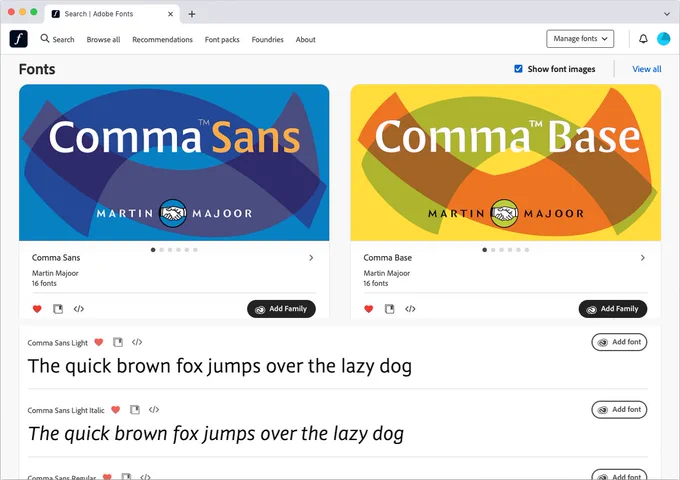Click Add Family for Comma Sans
The width and height of the screenshot is (680, 480).
[x=281, y=309]
